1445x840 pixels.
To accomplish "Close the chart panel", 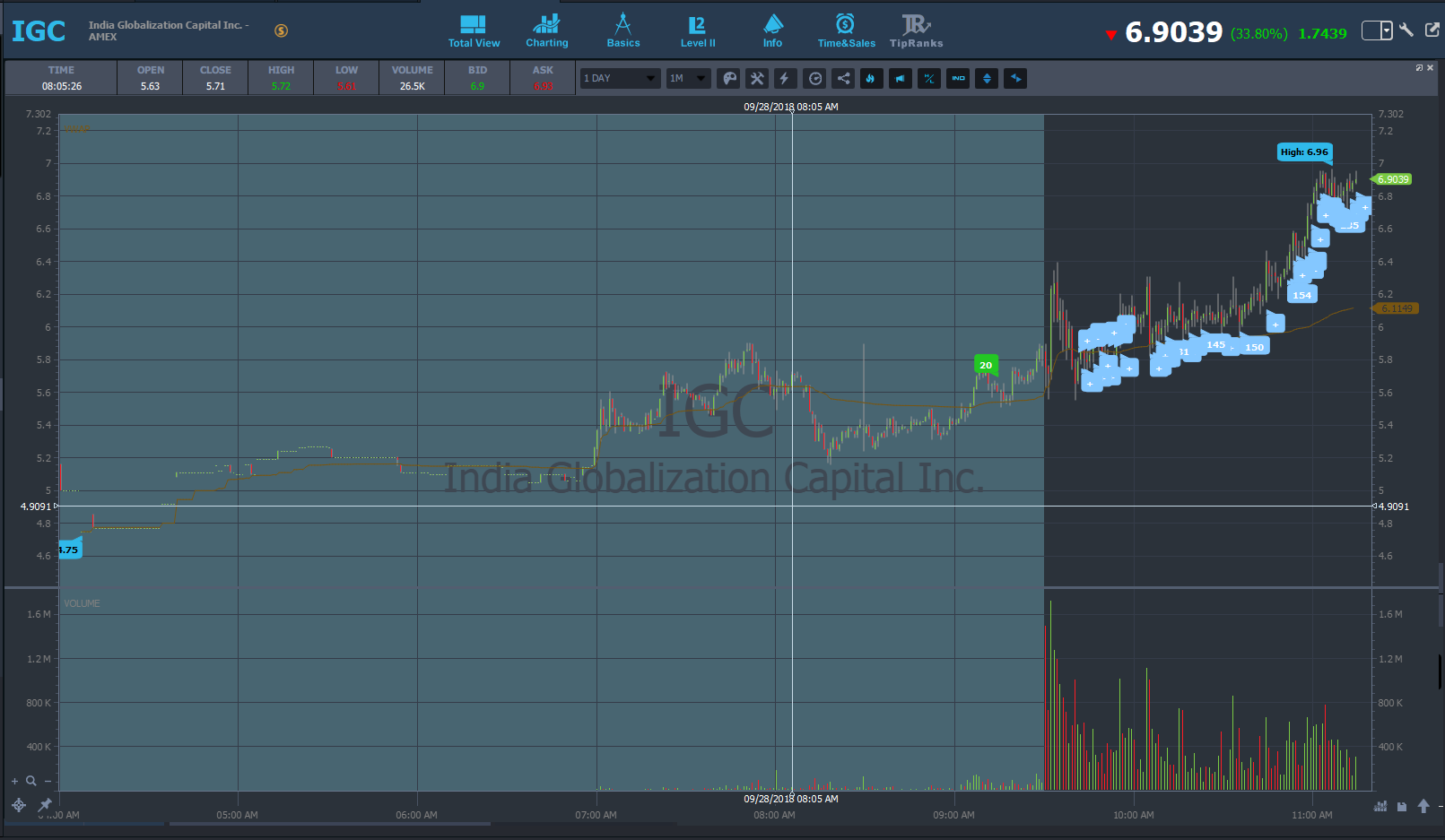I will pos(1430,68).
